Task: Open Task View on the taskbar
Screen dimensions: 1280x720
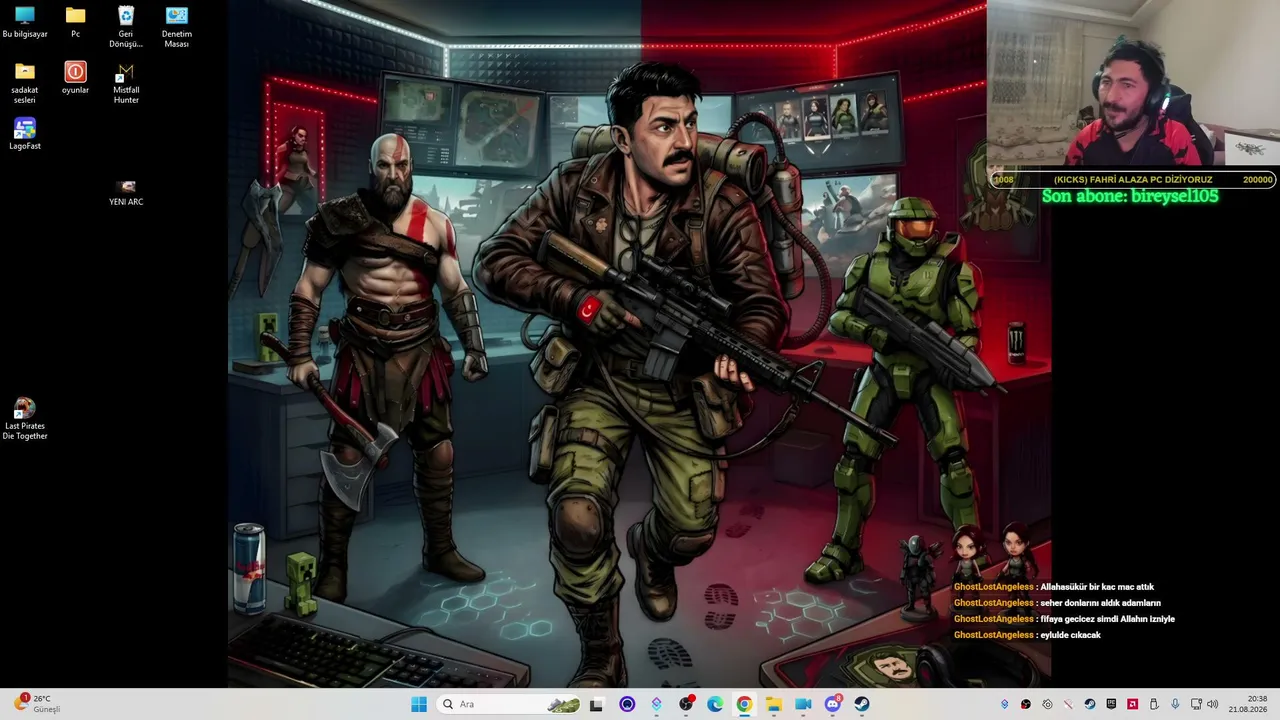Action: (x=596, y=704)
